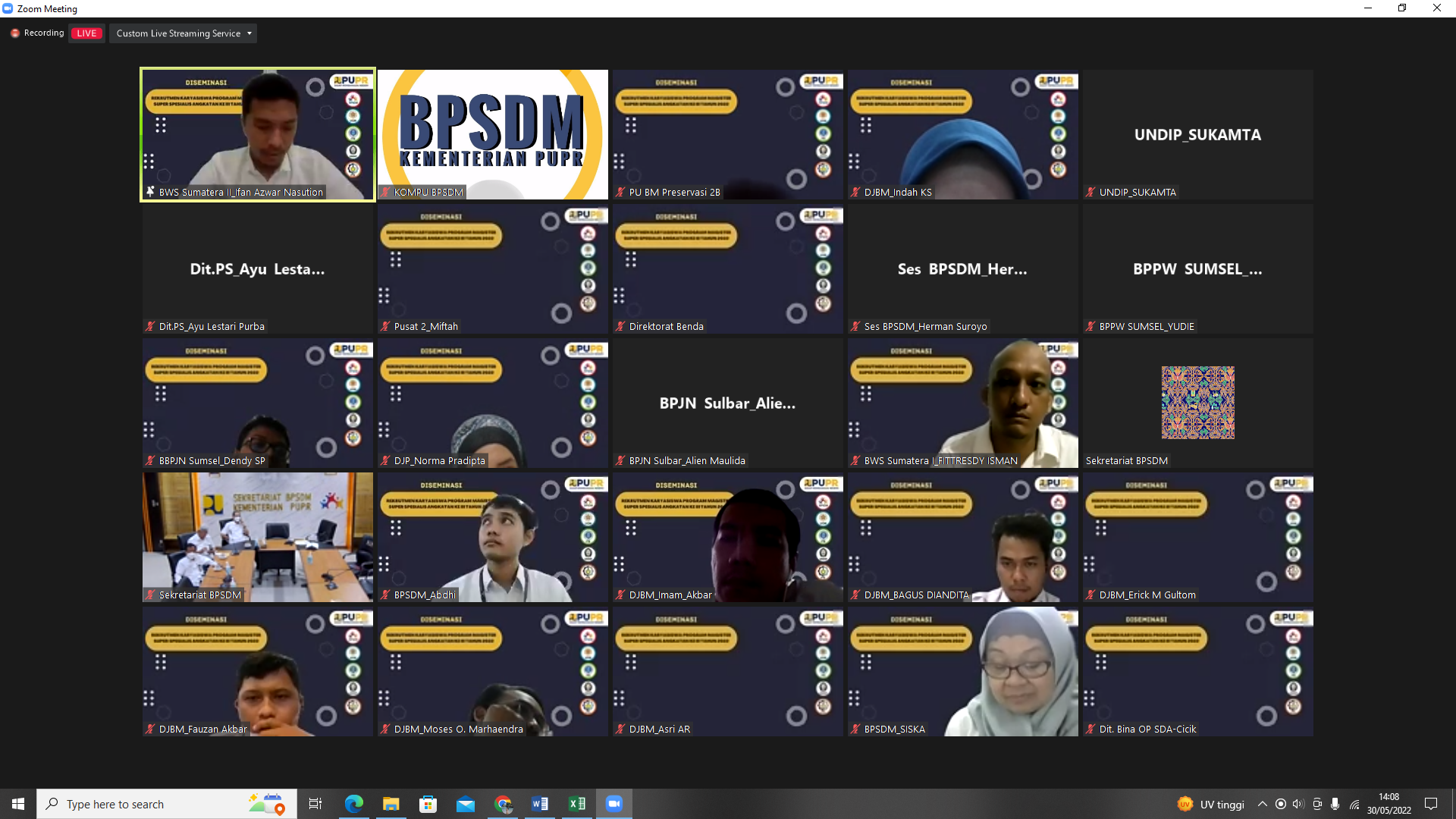The image size is (1456, 819).
Task: Expand the hidden system tray icons chevron
Action: click(1263, 805)
